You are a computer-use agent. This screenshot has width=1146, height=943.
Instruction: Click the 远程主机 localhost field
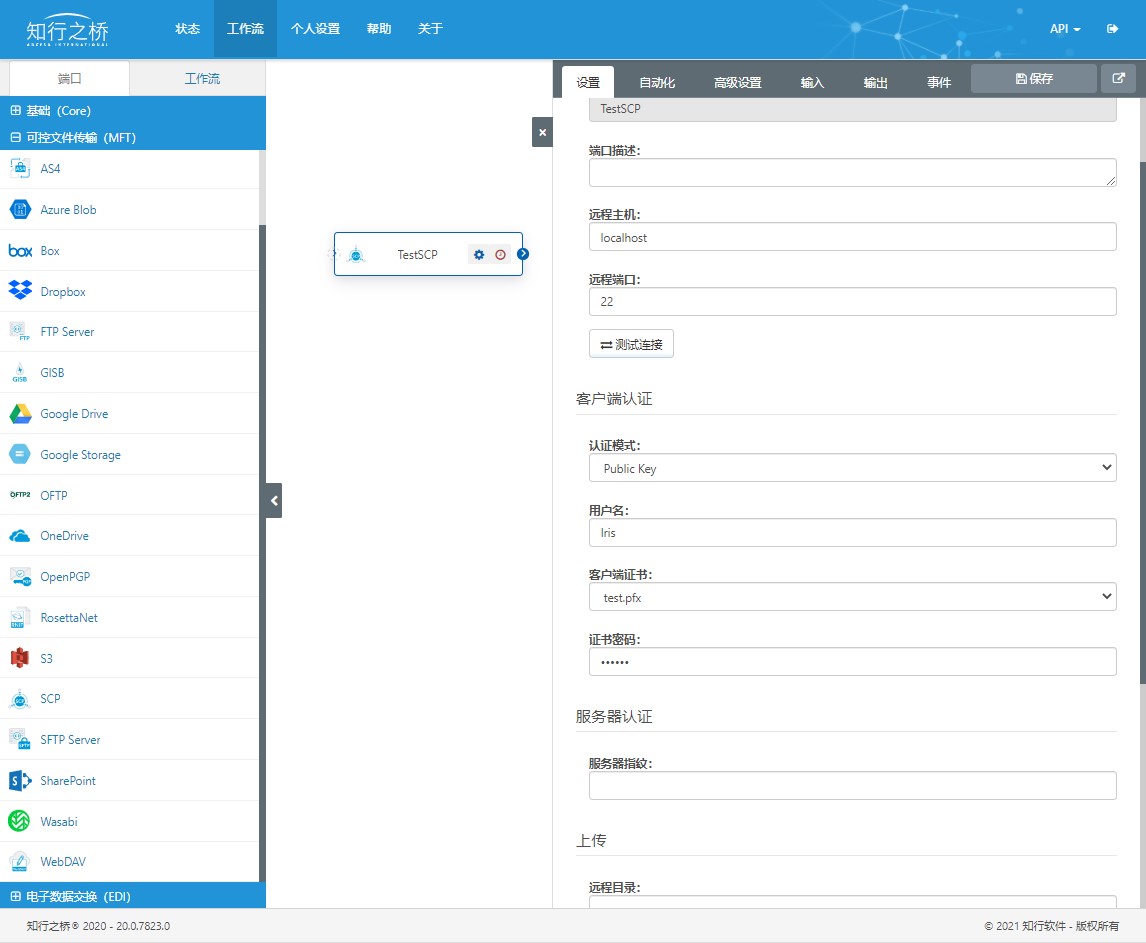[x=852, y=237]
